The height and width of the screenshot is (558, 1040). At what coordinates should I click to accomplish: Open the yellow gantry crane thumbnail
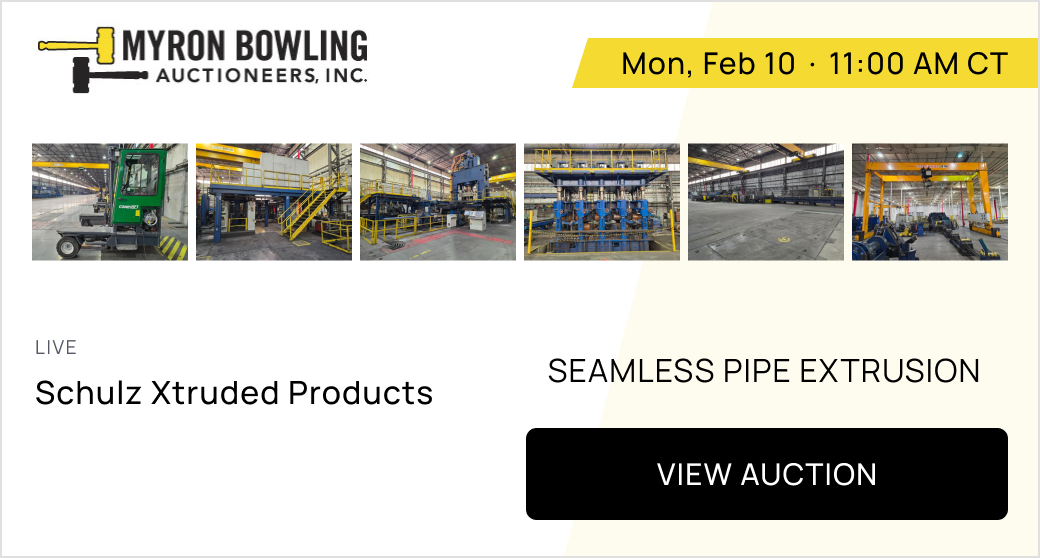tap(930, 202)
